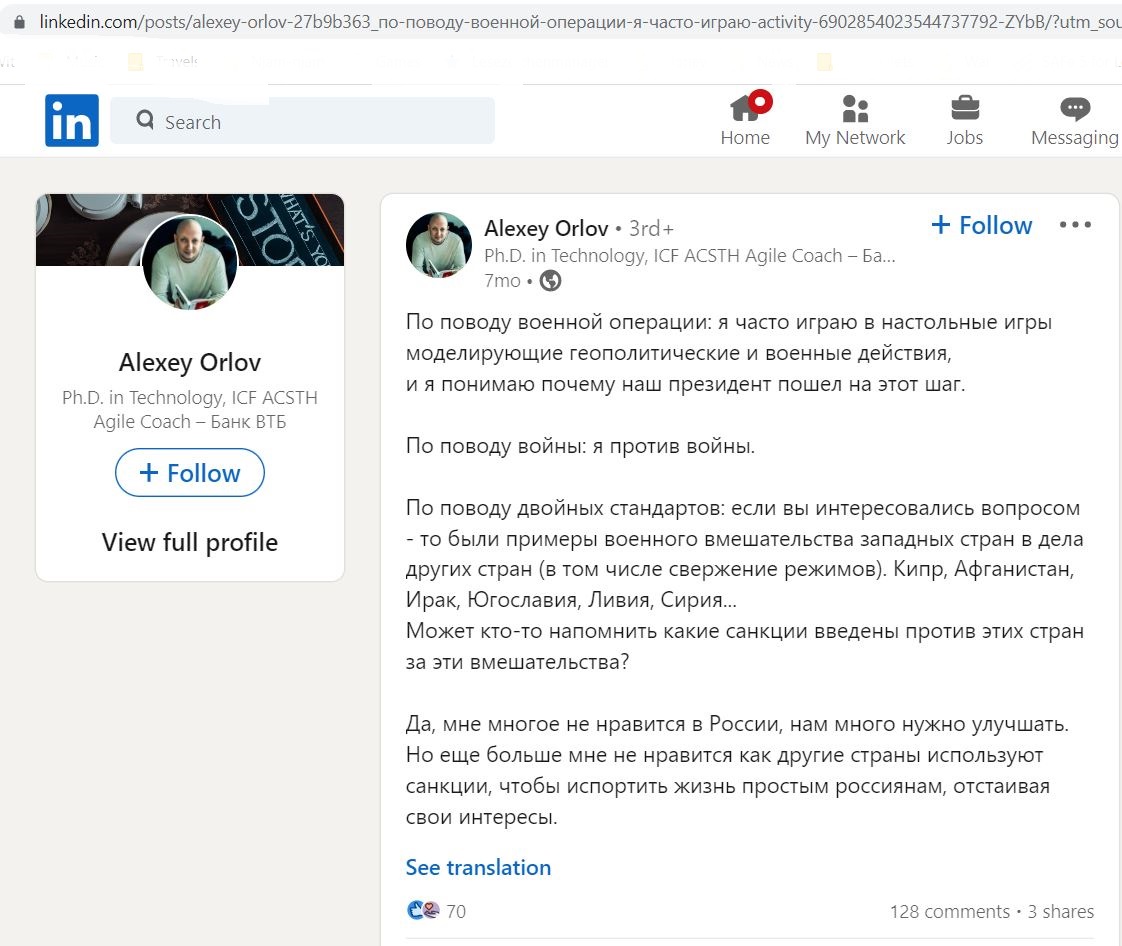1122x946 pixels.
Task: Click the Home notification badge
Action: point(760,102)
